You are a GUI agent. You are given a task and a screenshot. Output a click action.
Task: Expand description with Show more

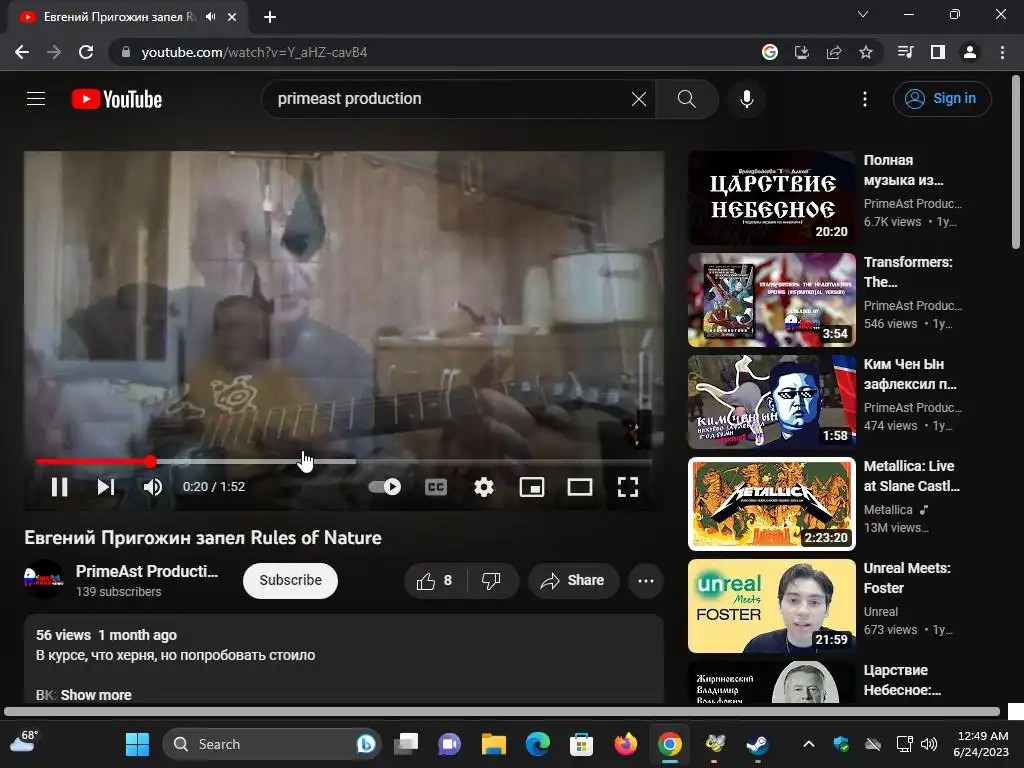[x=96, y=695]
